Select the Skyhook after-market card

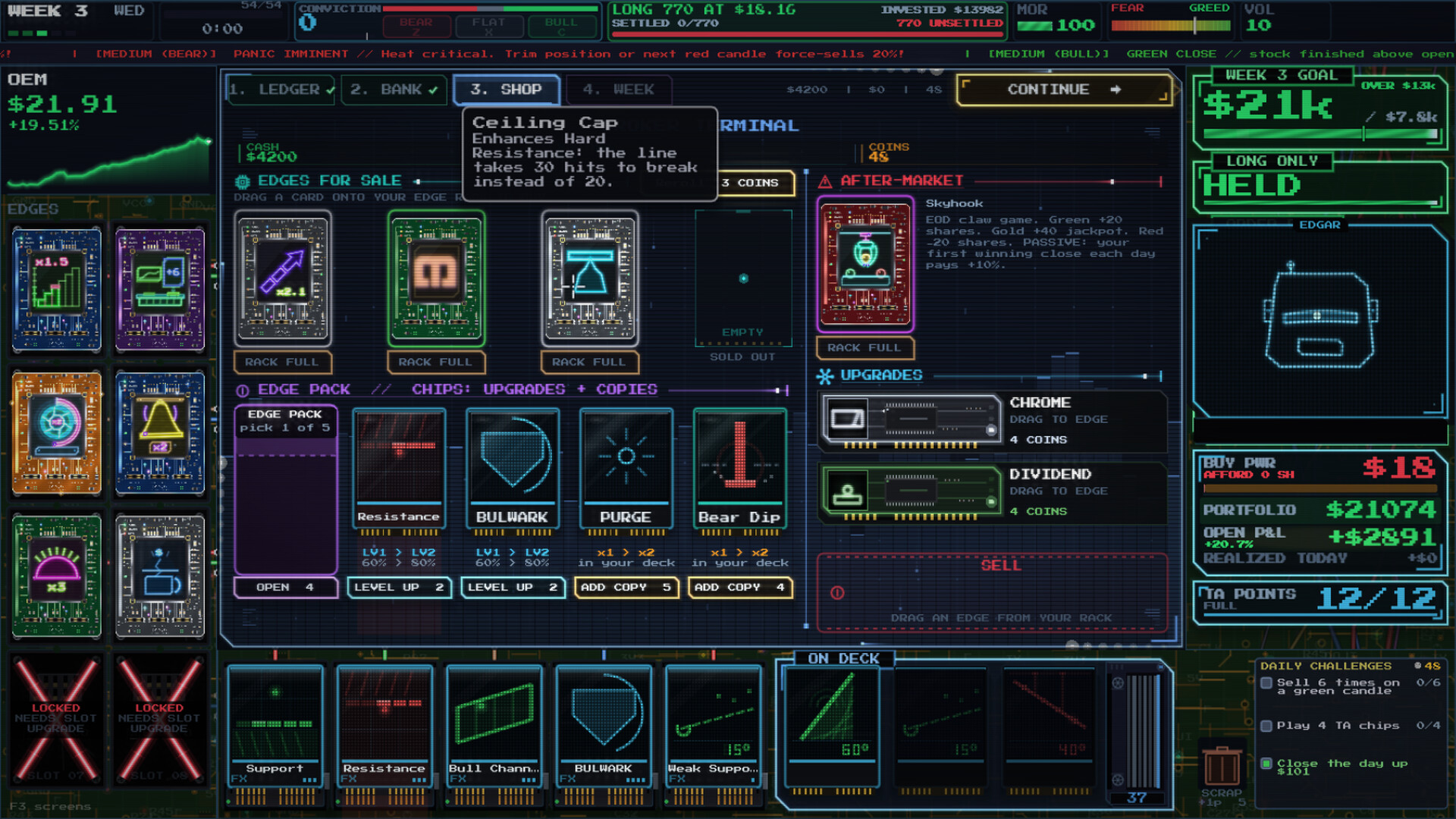click(865, 265)
